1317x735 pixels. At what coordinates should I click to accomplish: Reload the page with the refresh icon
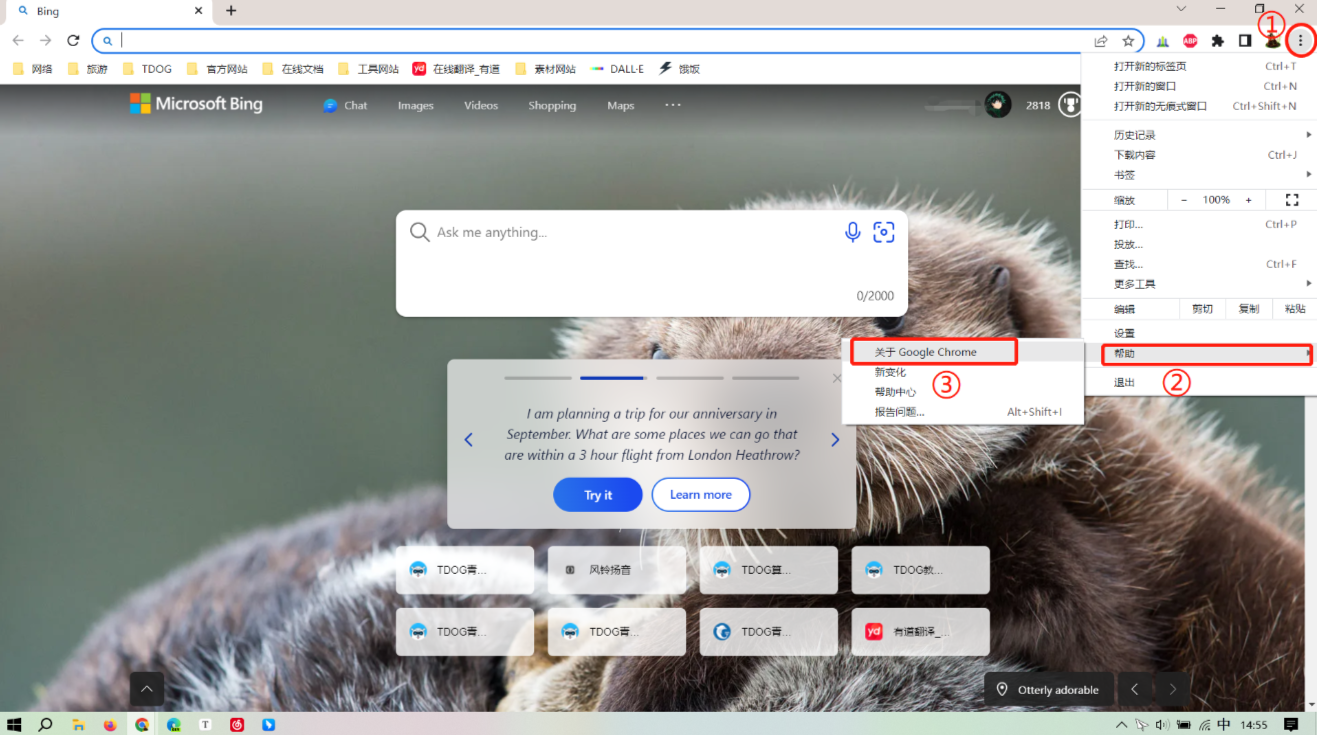tap(73, 41)
